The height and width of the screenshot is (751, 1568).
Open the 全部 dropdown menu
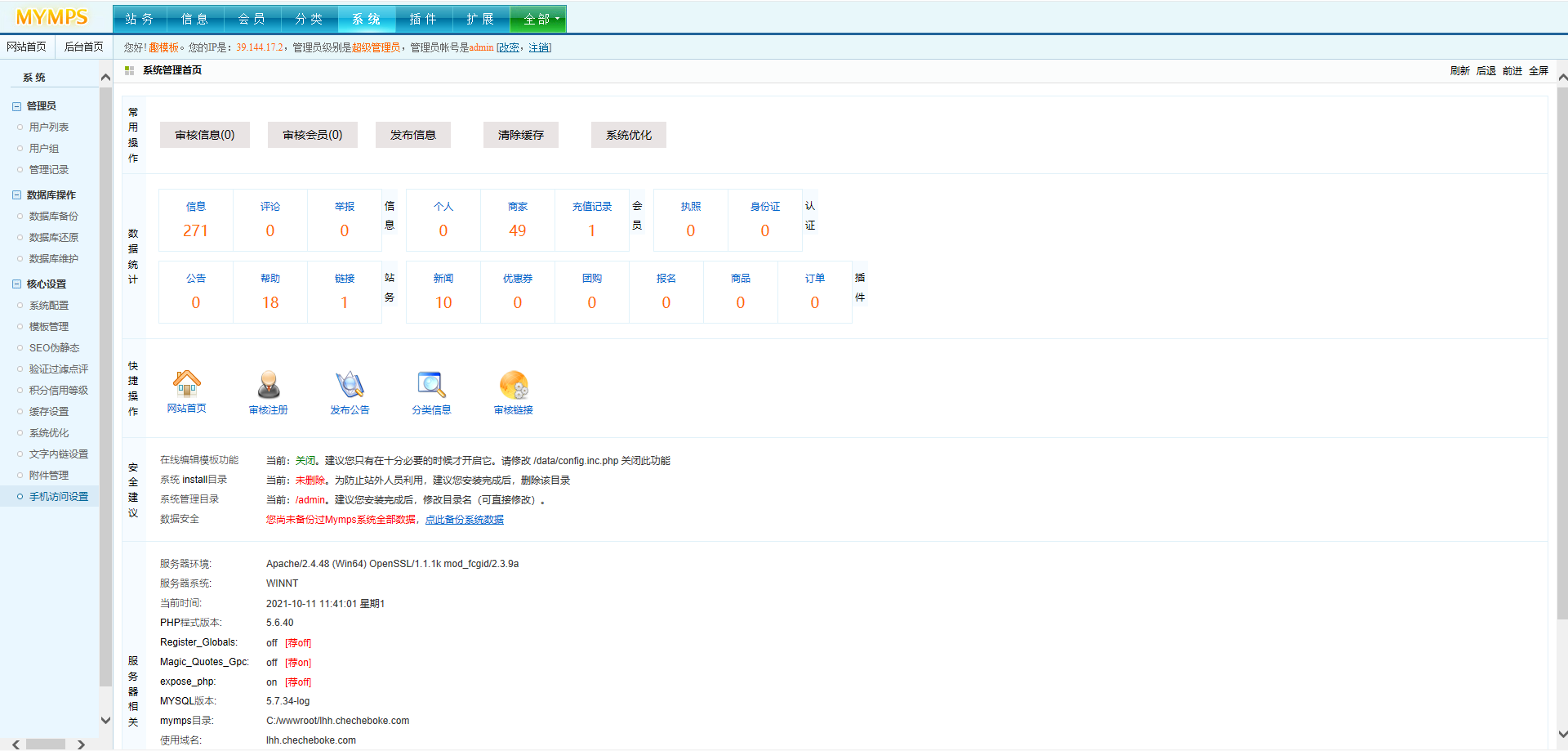[x=538, y=19]
